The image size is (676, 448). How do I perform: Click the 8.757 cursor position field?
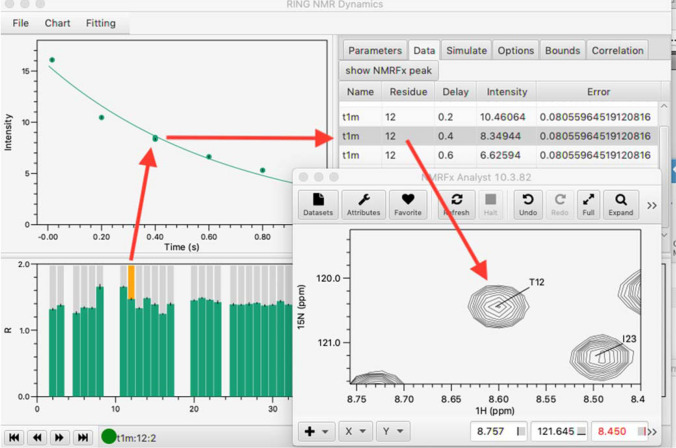(x=493, y=431)
